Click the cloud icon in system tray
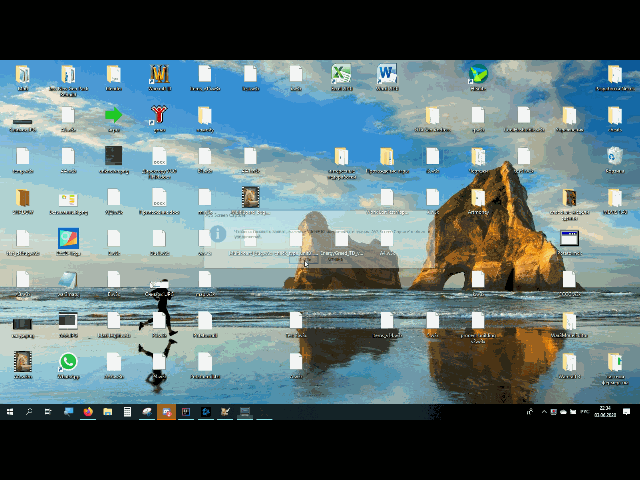The image size is (640, 480). [x=563, y=412]
